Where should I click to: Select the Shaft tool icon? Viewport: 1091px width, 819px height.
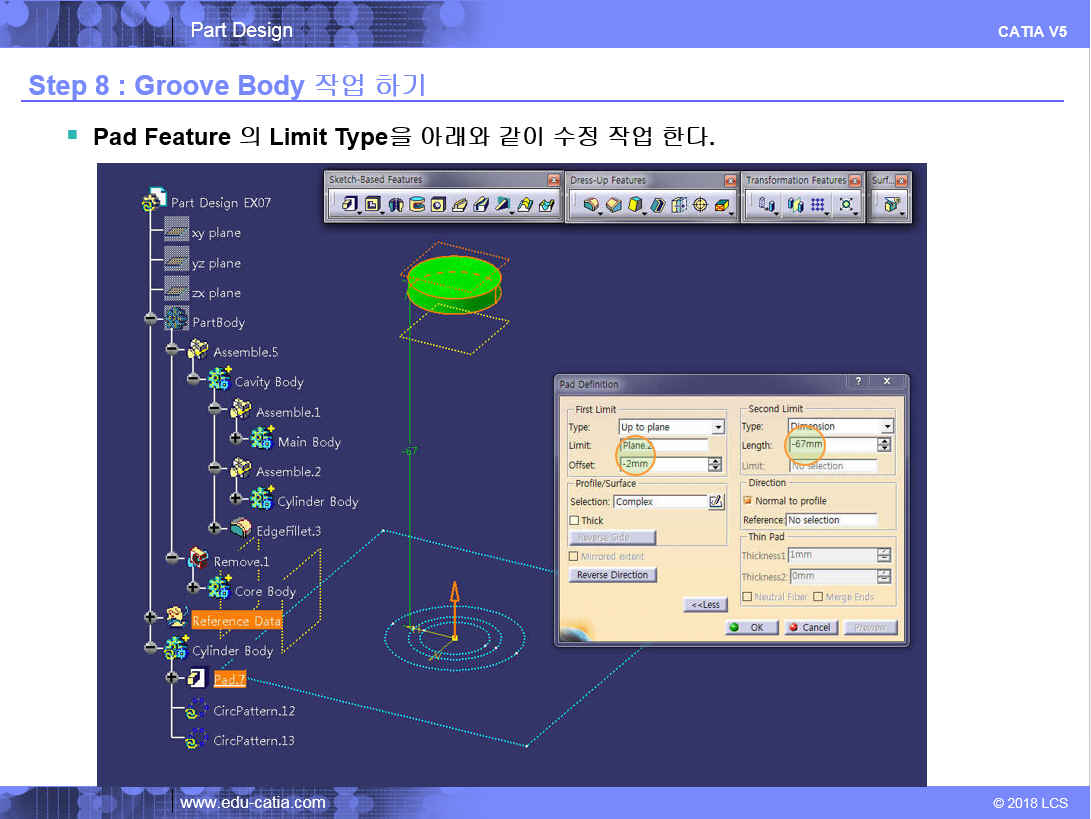click(x=395, y=205)
